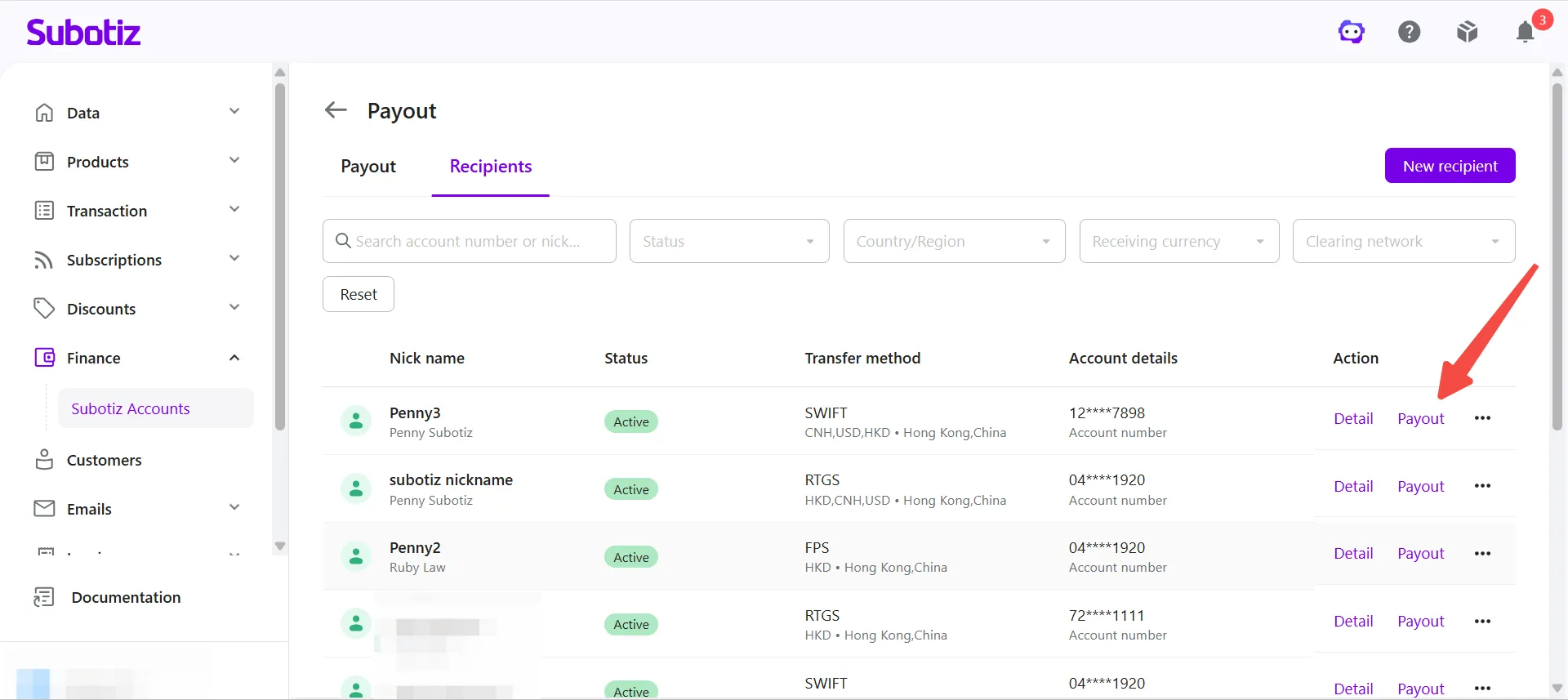
Task: Open more actions for Penny2 row
Action: coord(1482,554)
